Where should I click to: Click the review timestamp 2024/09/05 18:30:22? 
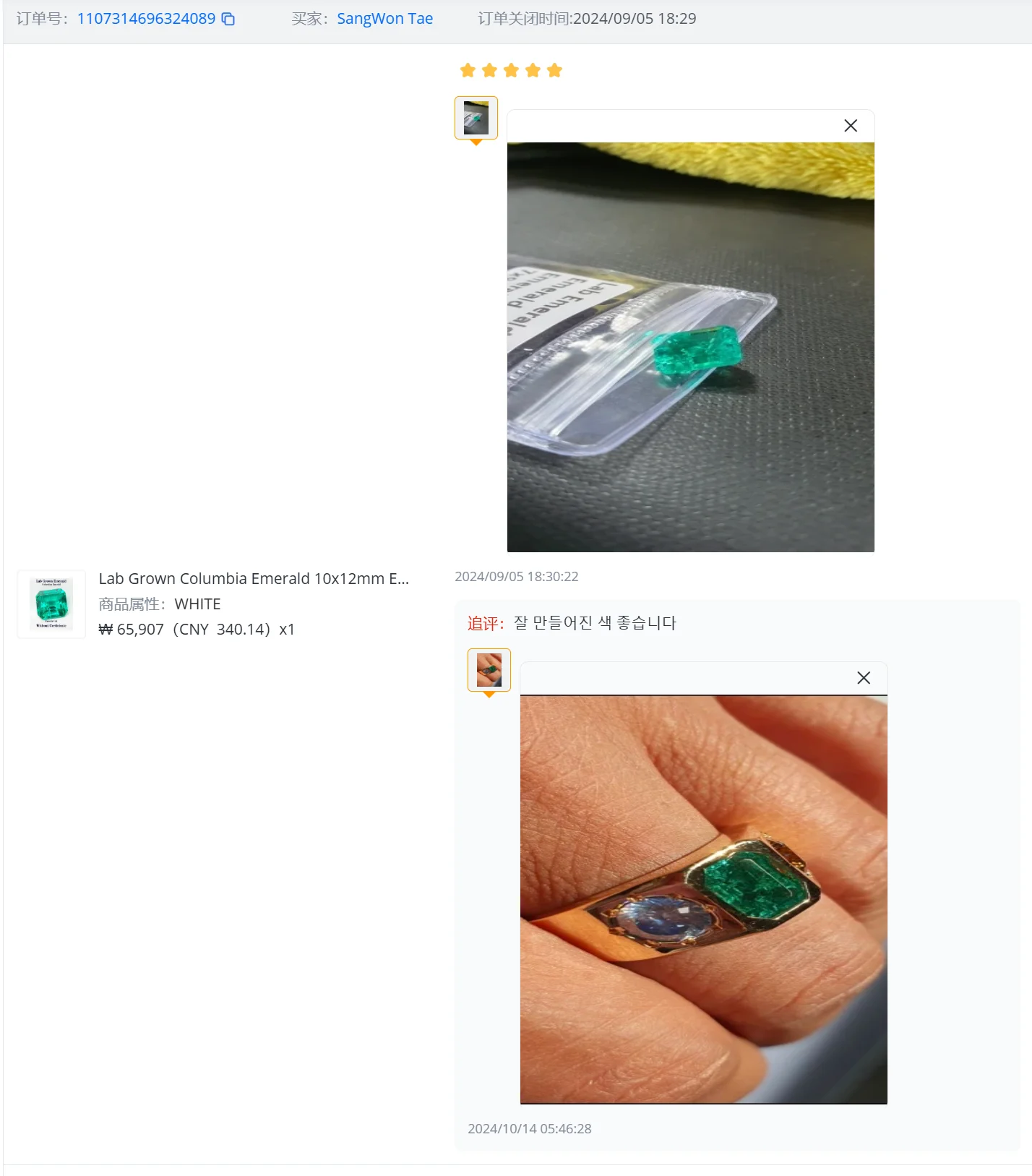517,577
